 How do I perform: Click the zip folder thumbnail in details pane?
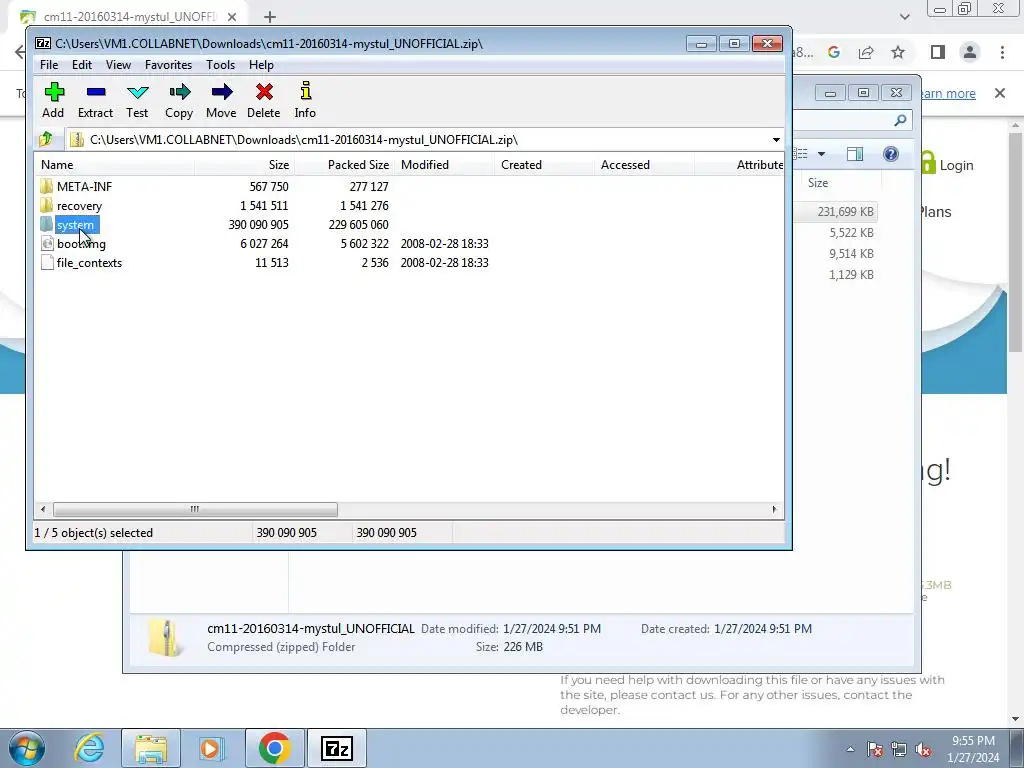[x=165, y=638]
